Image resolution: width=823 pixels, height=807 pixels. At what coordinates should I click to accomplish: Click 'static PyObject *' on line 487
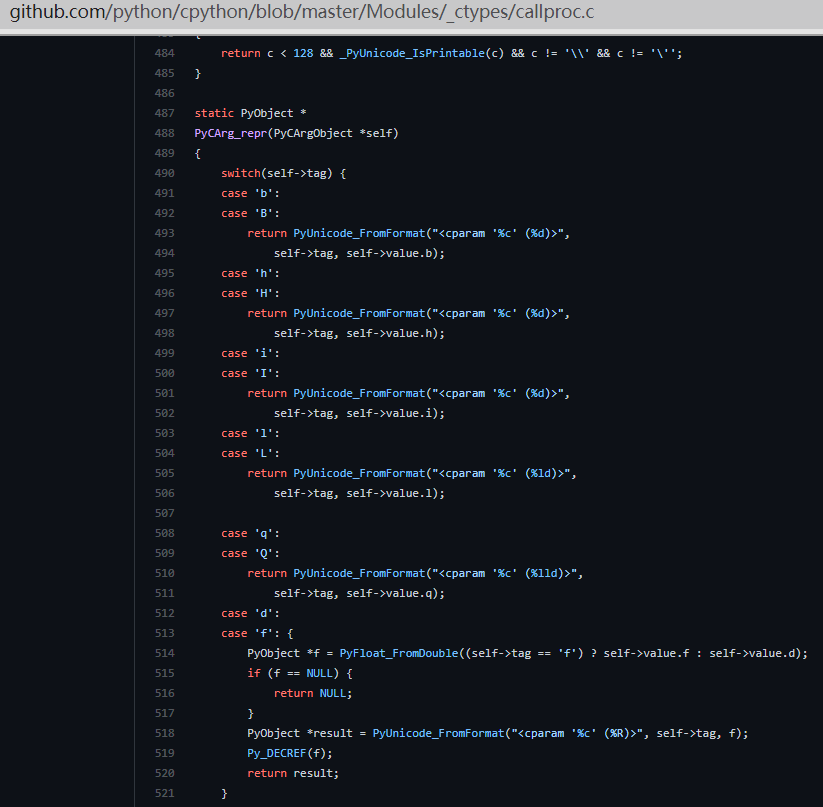click(x=250, y=113)
